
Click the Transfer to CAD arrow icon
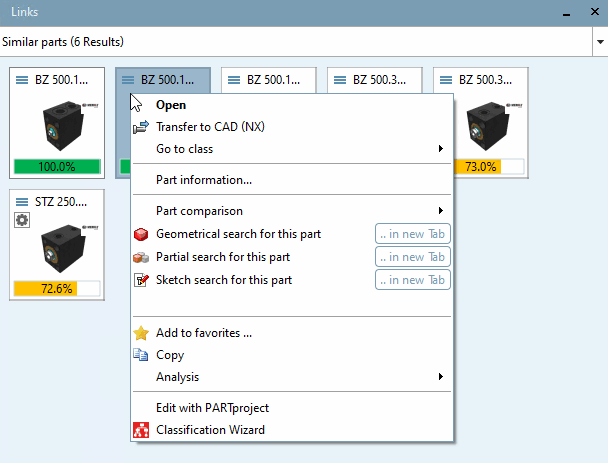141,127
